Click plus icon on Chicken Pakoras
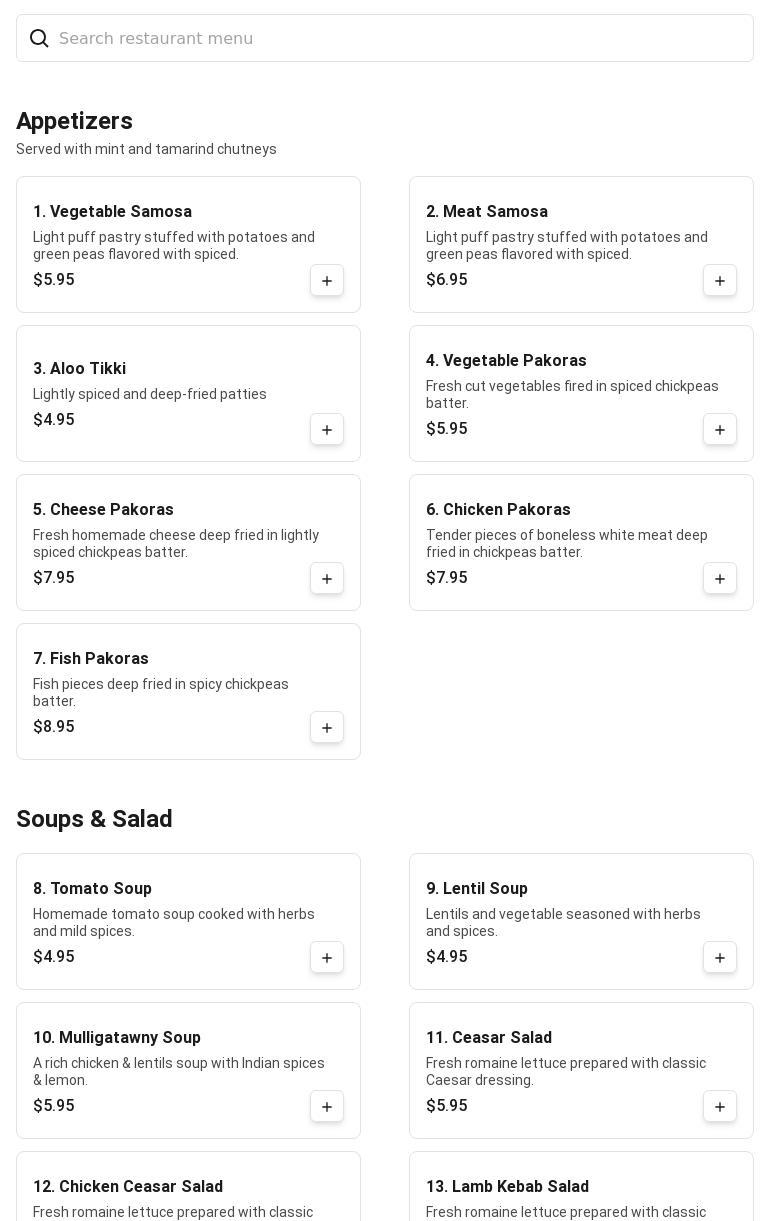Image resolution: width=770 pixels, height=1221 pixels. 720,579
